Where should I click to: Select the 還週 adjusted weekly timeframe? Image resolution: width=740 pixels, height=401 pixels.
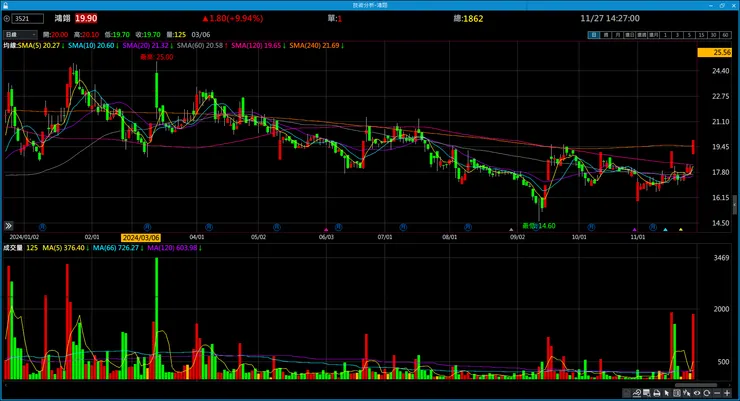pyautogui.click(x=641, y=35)
